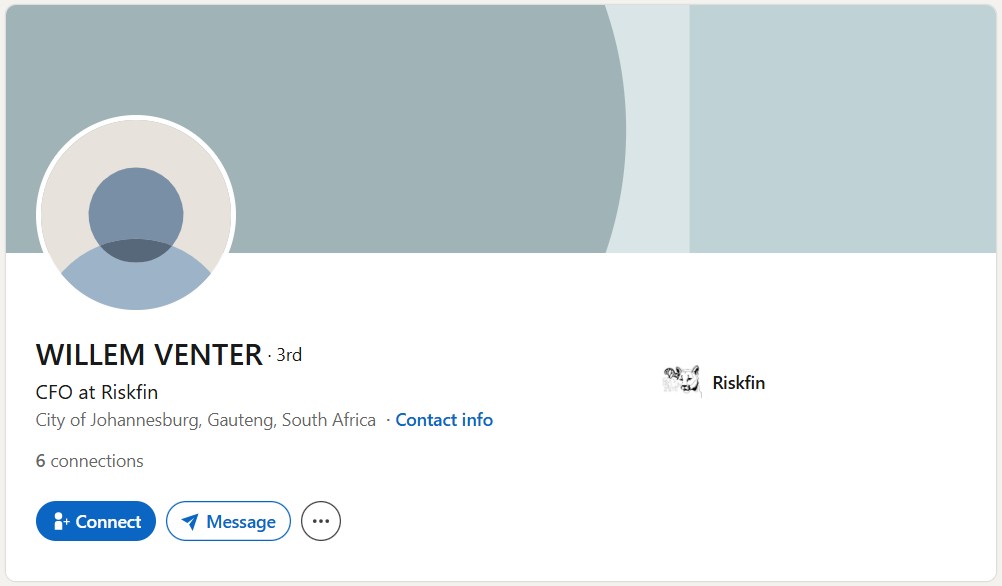Click the add-person icon in Connect button
Viewport: 1002px width, 586px height.
(61, 521)
